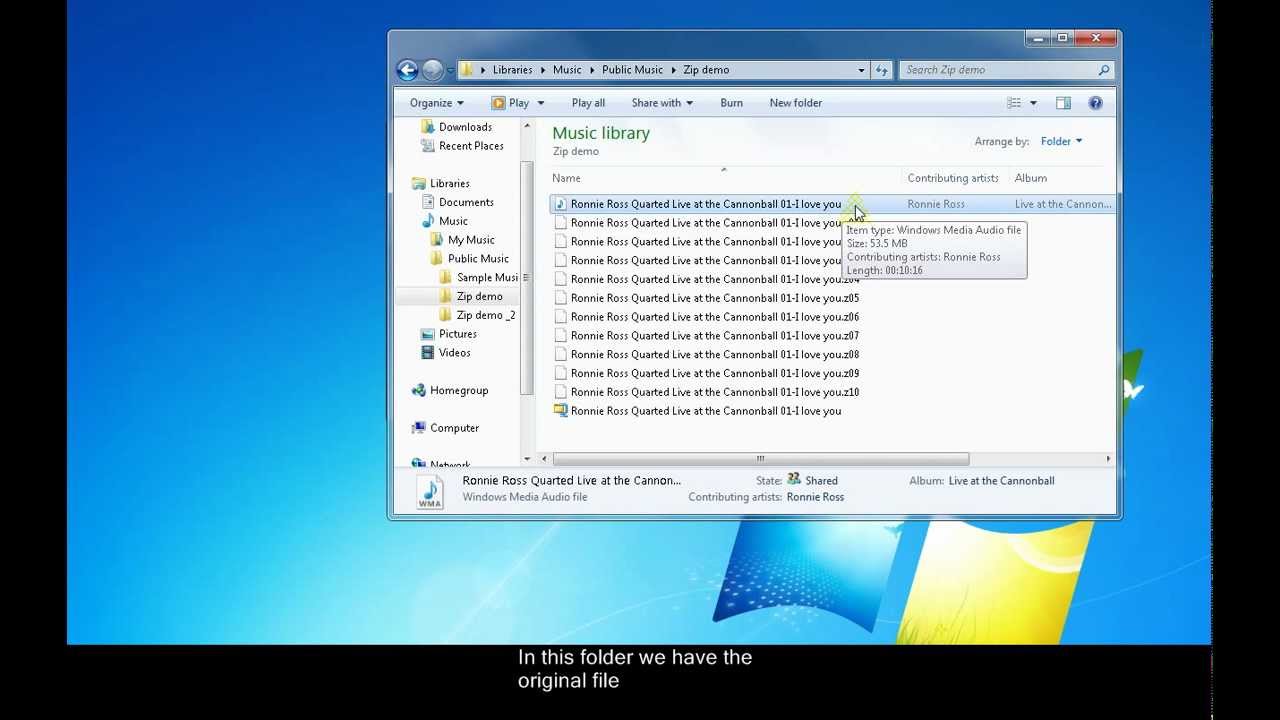This screenshot has width=1280, height=720.
Task: Click the Recent Places icon
Action: pos(428,146)
